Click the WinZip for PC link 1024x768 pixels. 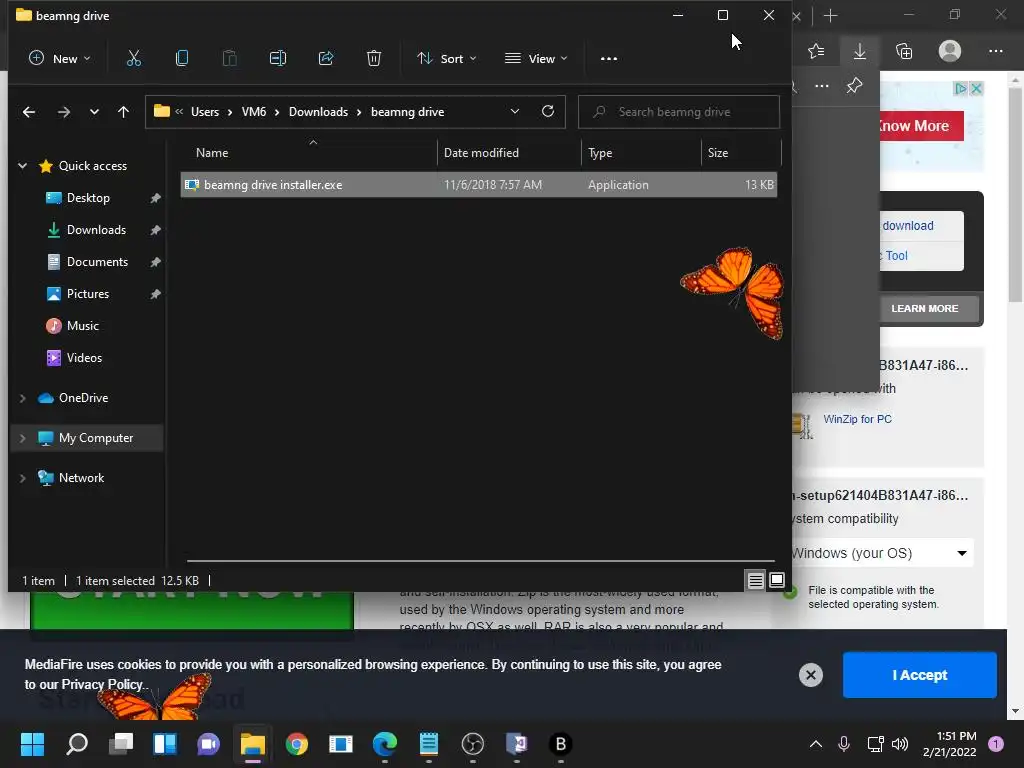[857, 419]
